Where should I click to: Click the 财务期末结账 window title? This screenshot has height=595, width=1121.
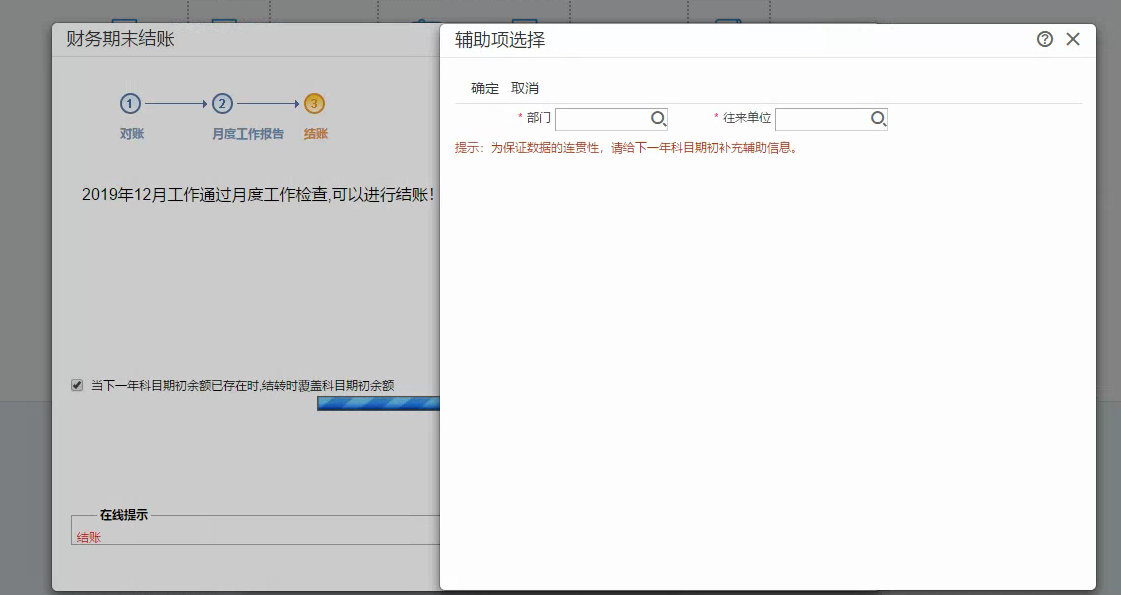pos(120,39)
